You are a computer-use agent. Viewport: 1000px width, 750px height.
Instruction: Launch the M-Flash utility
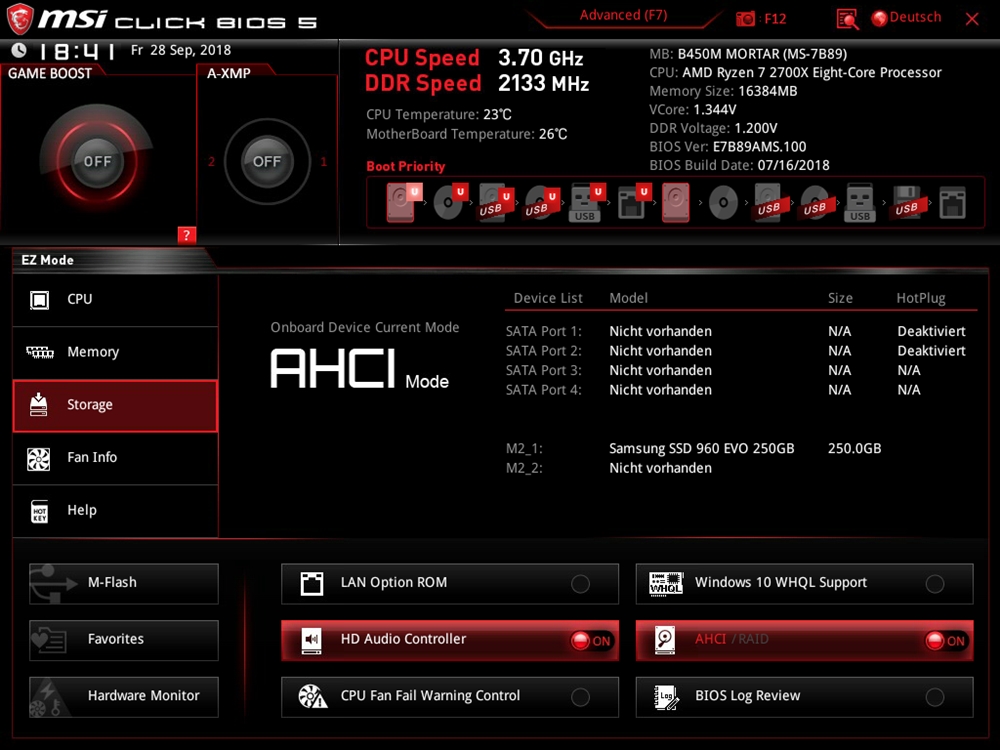point(124,584)
